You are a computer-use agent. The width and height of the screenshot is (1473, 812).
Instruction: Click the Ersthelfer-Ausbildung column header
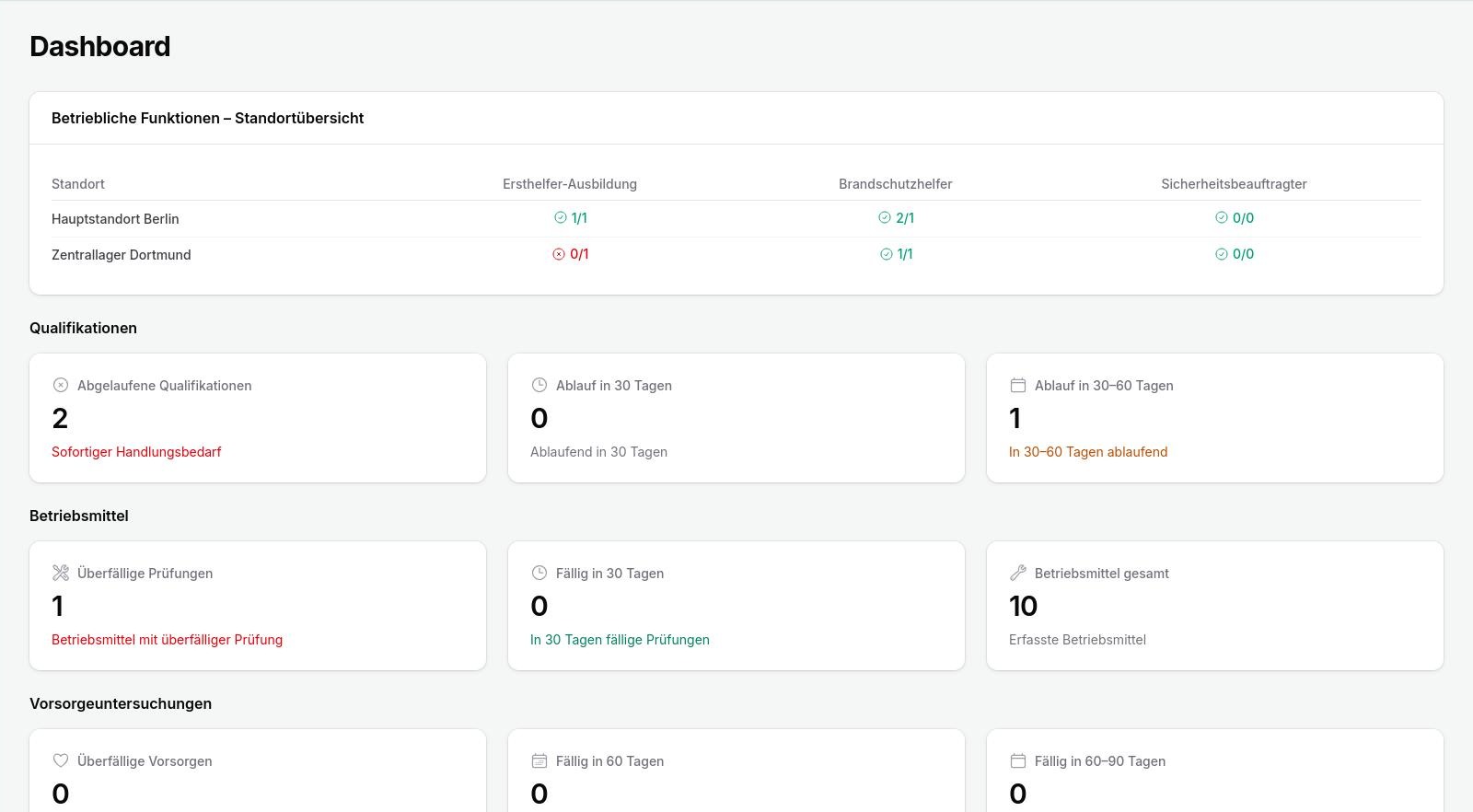[570, 184]
